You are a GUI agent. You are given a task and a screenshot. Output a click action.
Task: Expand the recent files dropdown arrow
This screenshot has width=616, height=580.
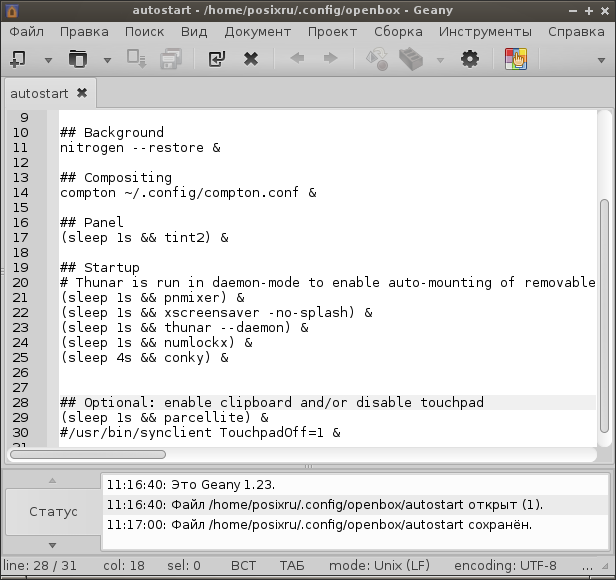pos(107,60)
